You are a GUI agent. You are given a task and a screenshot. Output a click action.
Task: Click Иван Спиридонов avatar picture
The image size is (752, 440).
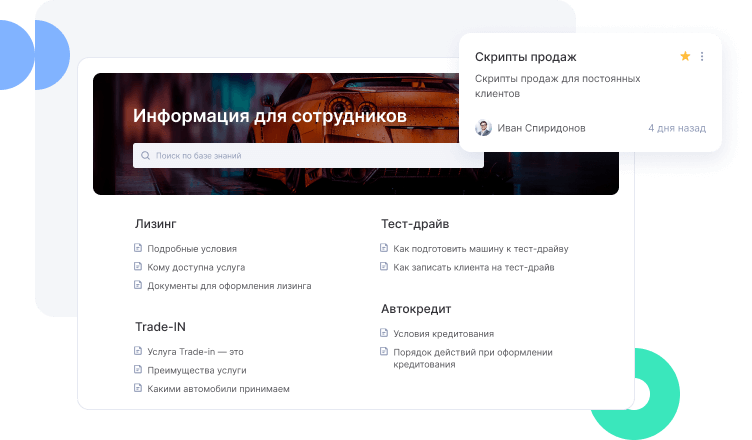[483, 128]
